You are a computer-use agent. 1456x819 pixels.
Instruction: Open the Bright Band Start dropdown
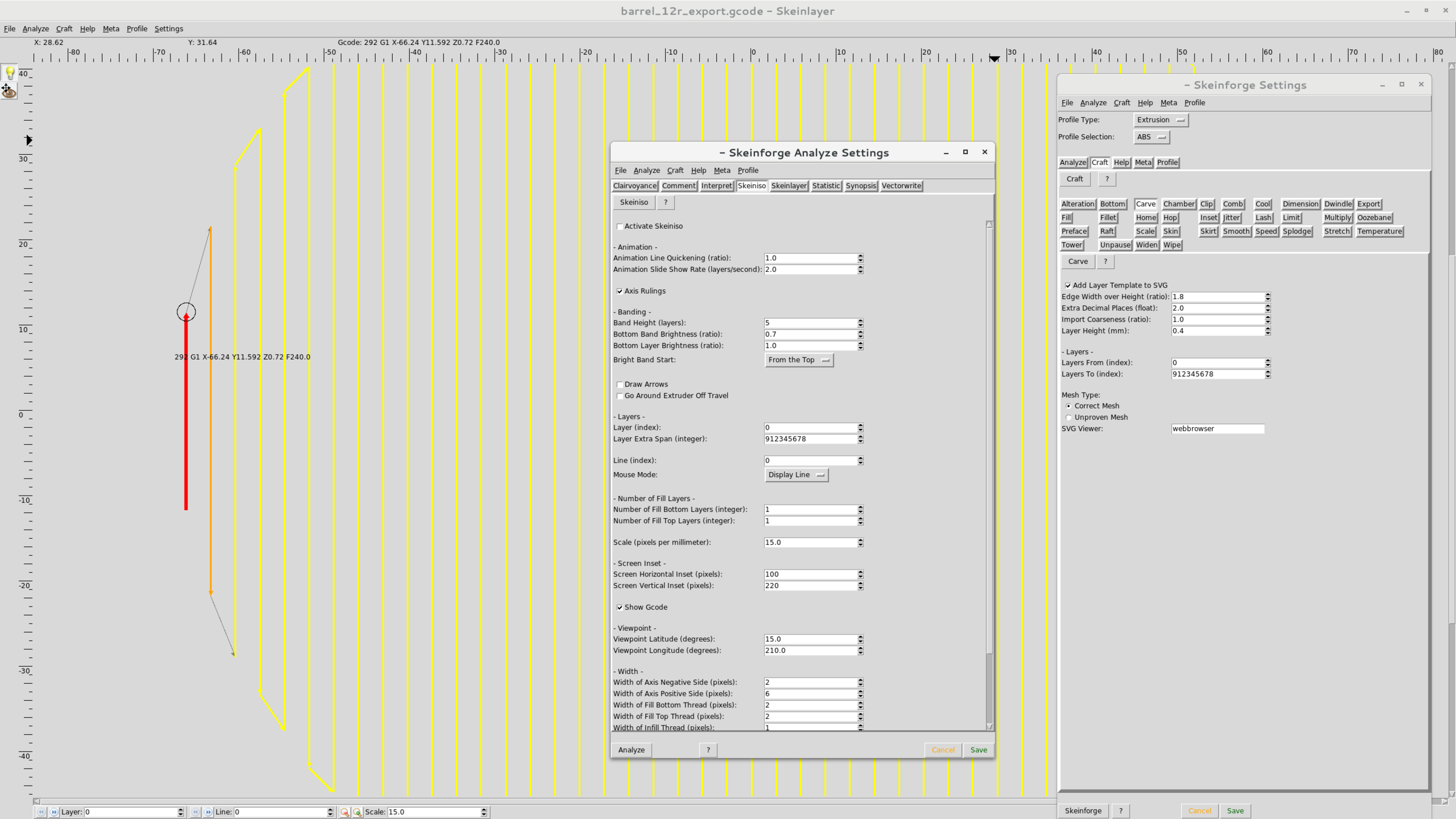click(798, 360)
